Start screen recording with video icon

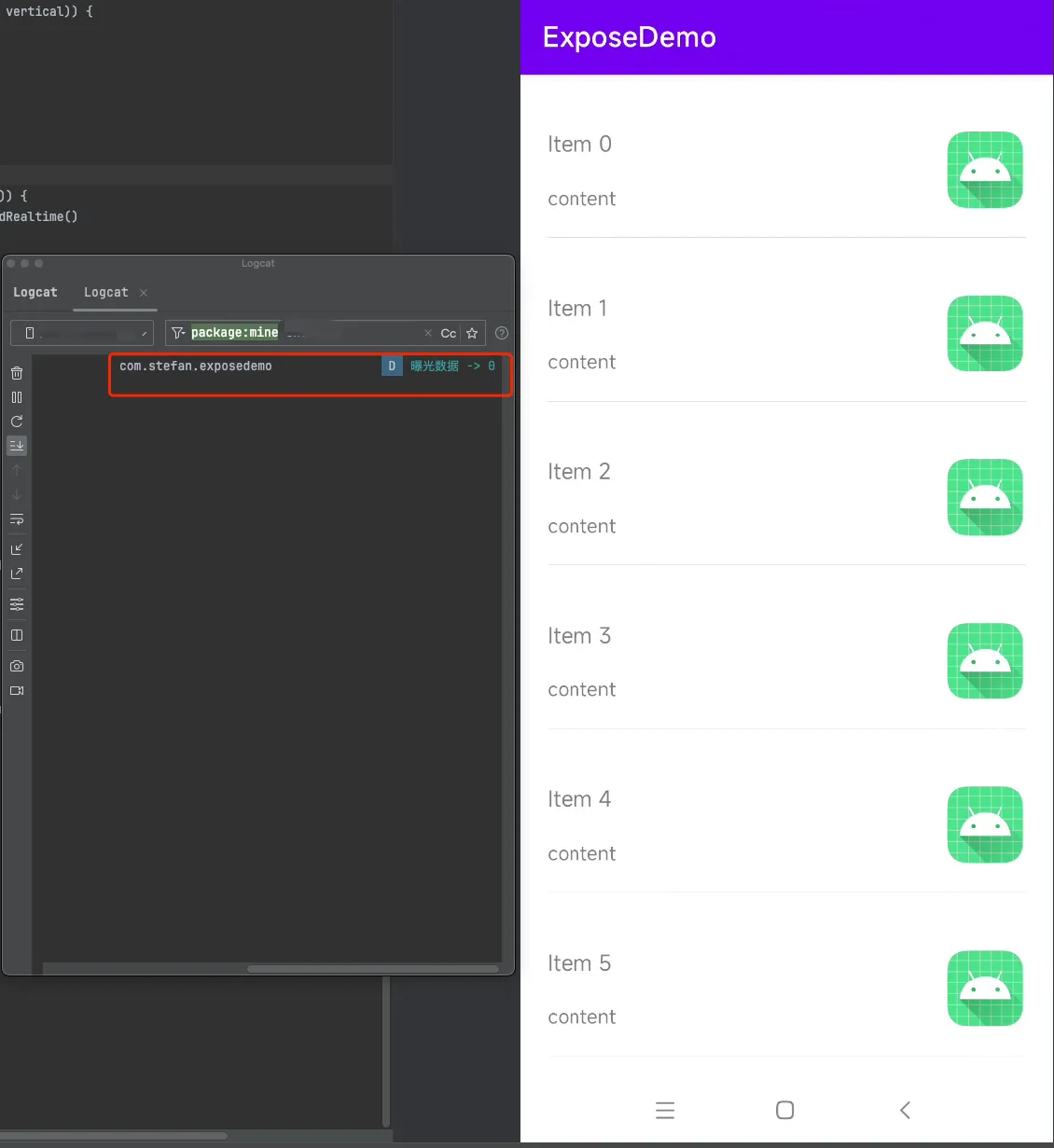[17, 691]
